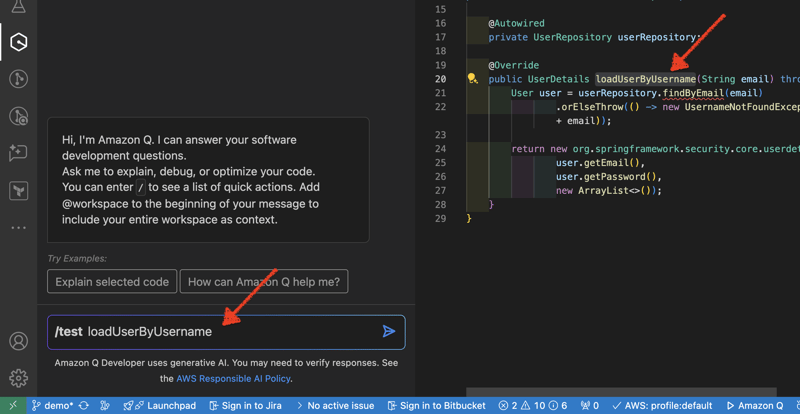This screenshot has height=414, width=800.
Task: Click the Amazon Q greeting message
Action: tap(208, 180)
